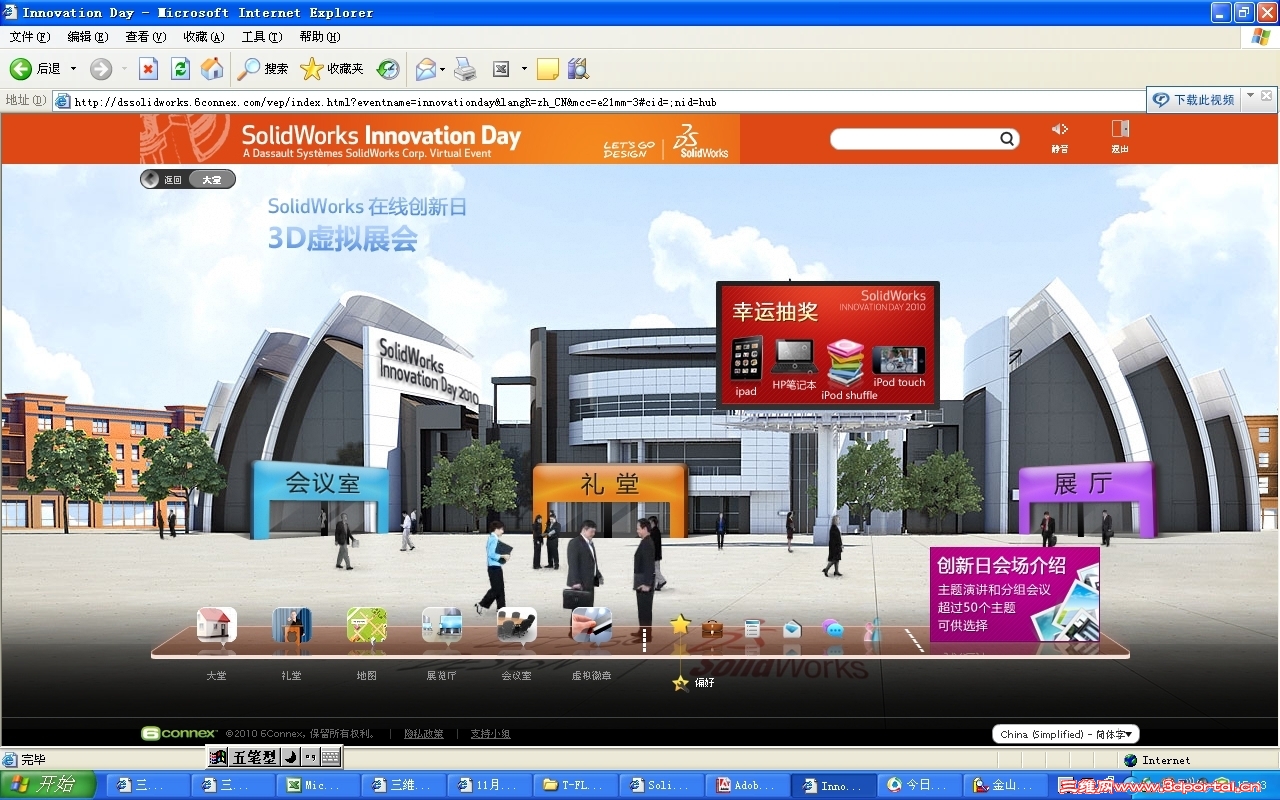
Task: Click the yellow note icon in IE toolbar
Action: click(x=547, y=69)
